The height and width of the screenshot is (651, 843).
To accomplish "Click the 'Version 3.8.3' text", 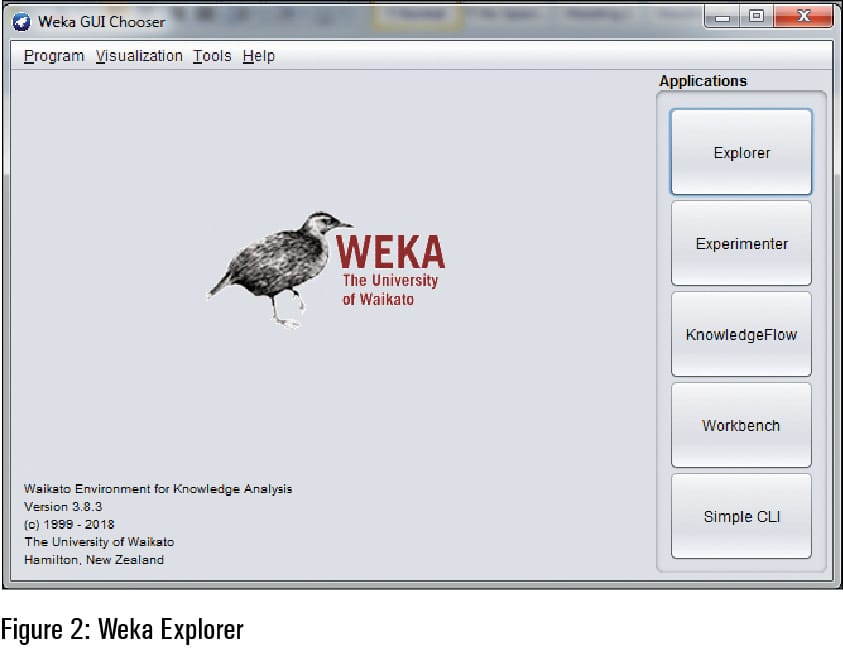I will pyautogui.click(x=63, y=506).
